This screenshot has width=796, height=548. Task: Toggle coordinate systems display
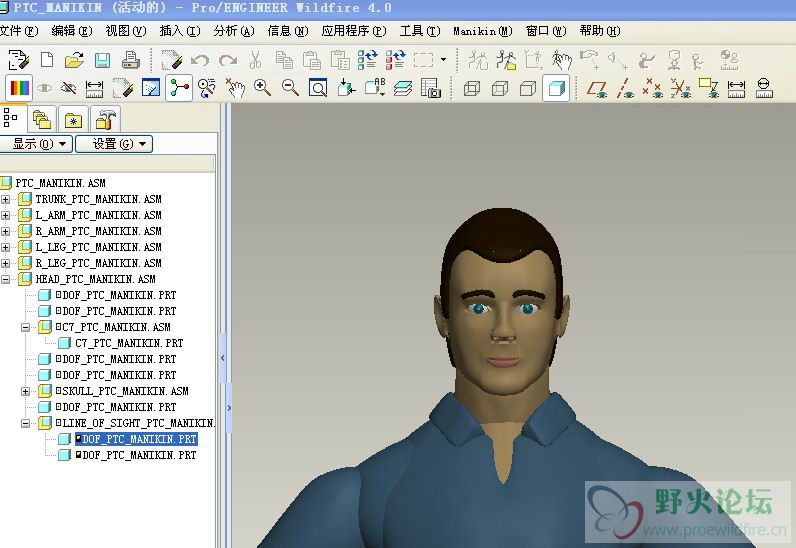680,88
